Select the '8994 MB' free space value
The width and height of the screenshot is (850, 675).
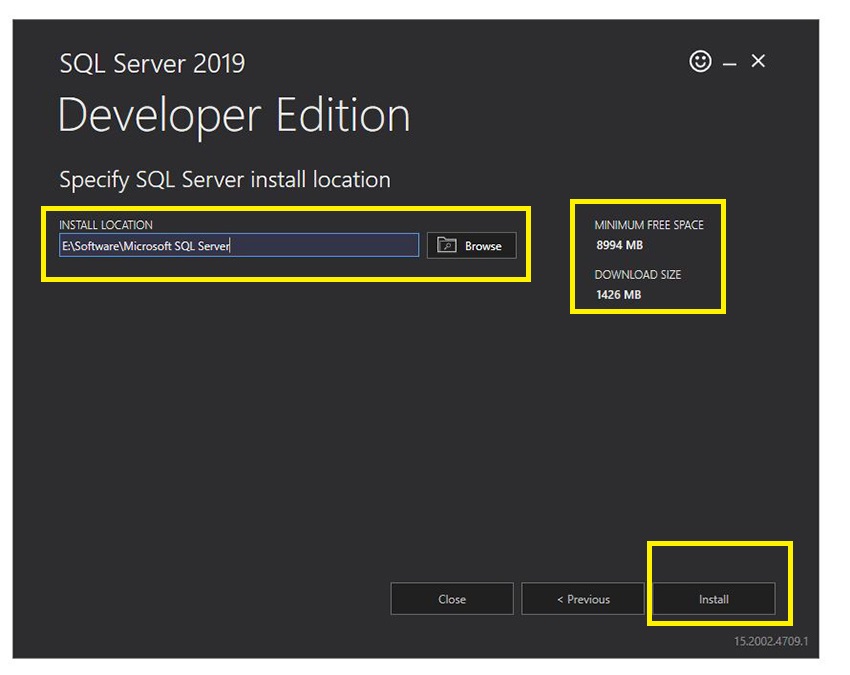[x=620, y=245]
